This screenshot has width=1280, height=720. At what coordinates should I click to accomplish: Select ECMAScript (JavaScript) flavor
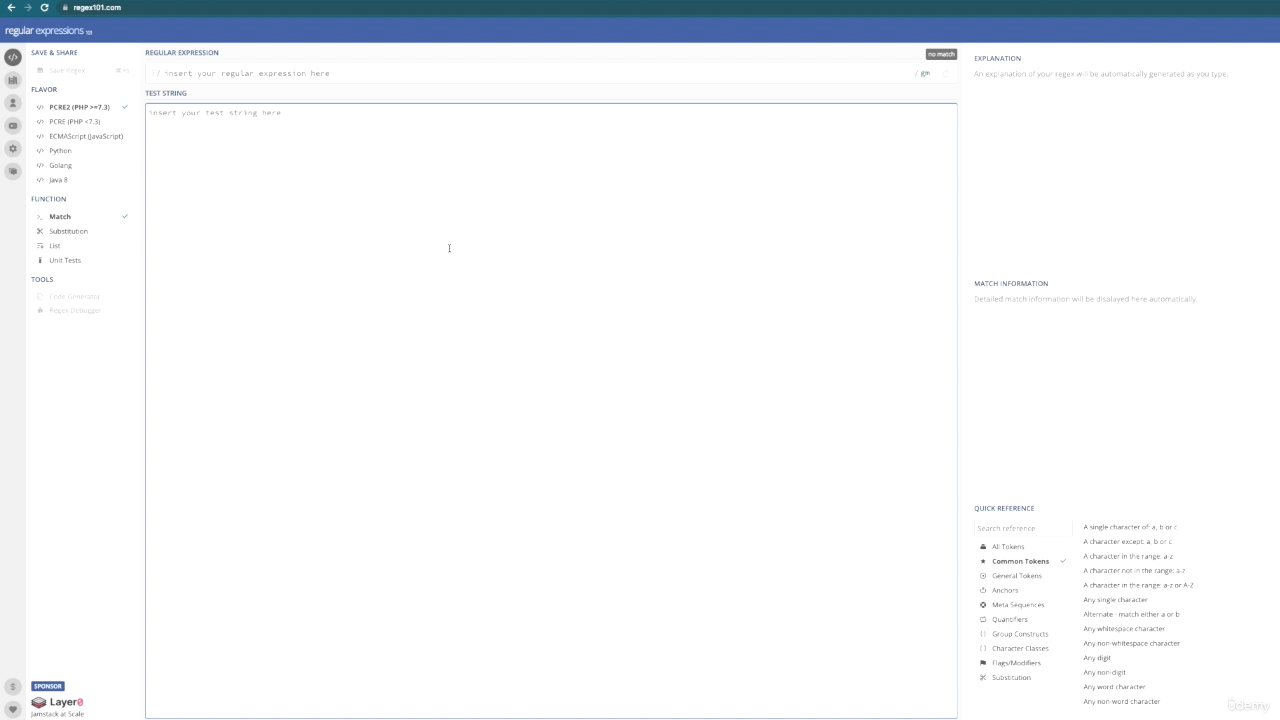85,136
